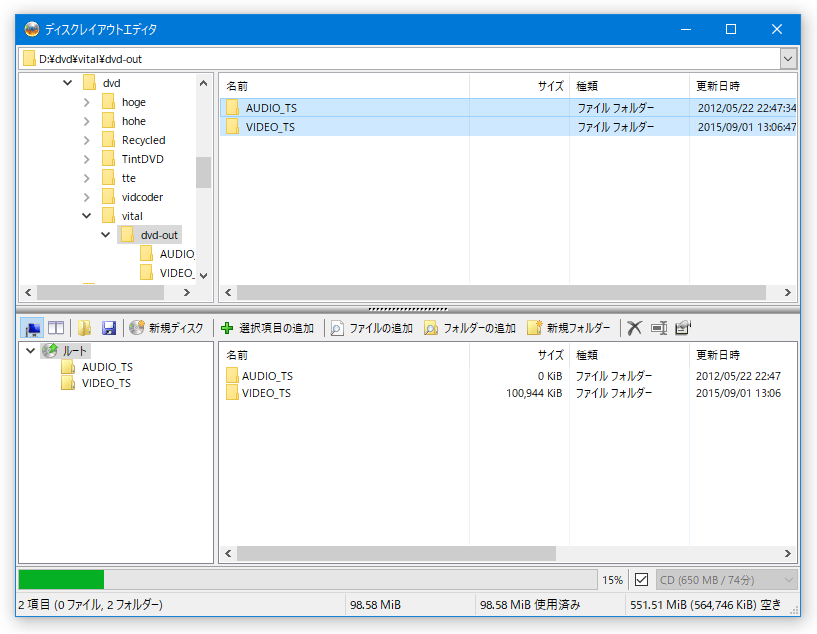Click the open layout folder icon

(x=84, y=328)
